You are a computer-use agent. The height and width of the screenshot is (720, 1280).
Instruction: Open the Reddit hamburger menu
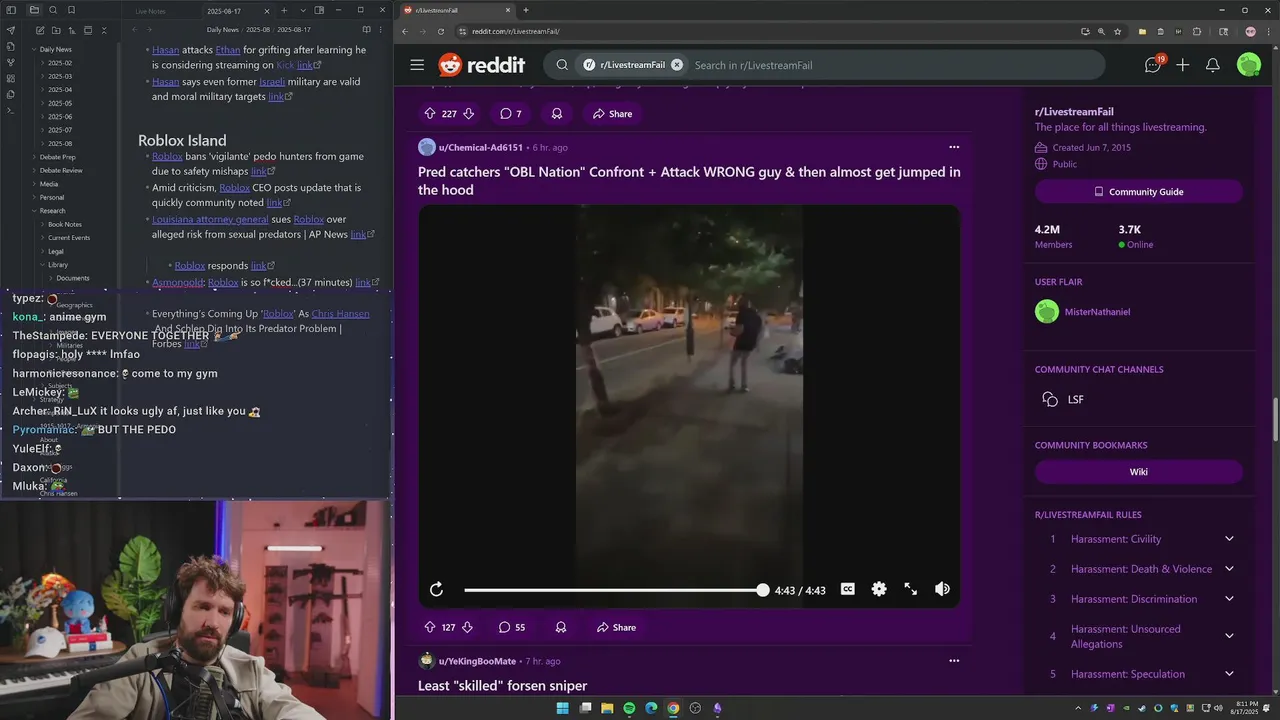[417, 65]
